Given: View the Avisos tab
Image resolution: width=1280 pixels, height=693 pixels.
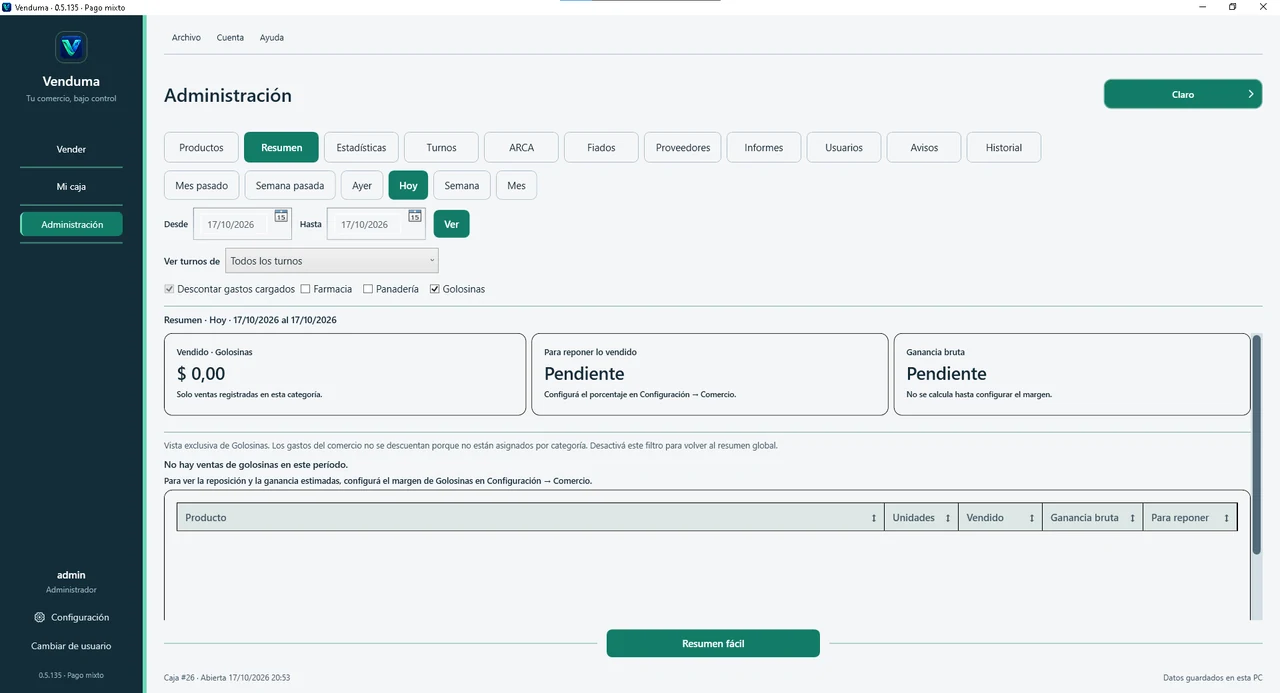Looking at the screenshot, I should tap(924, 147).
